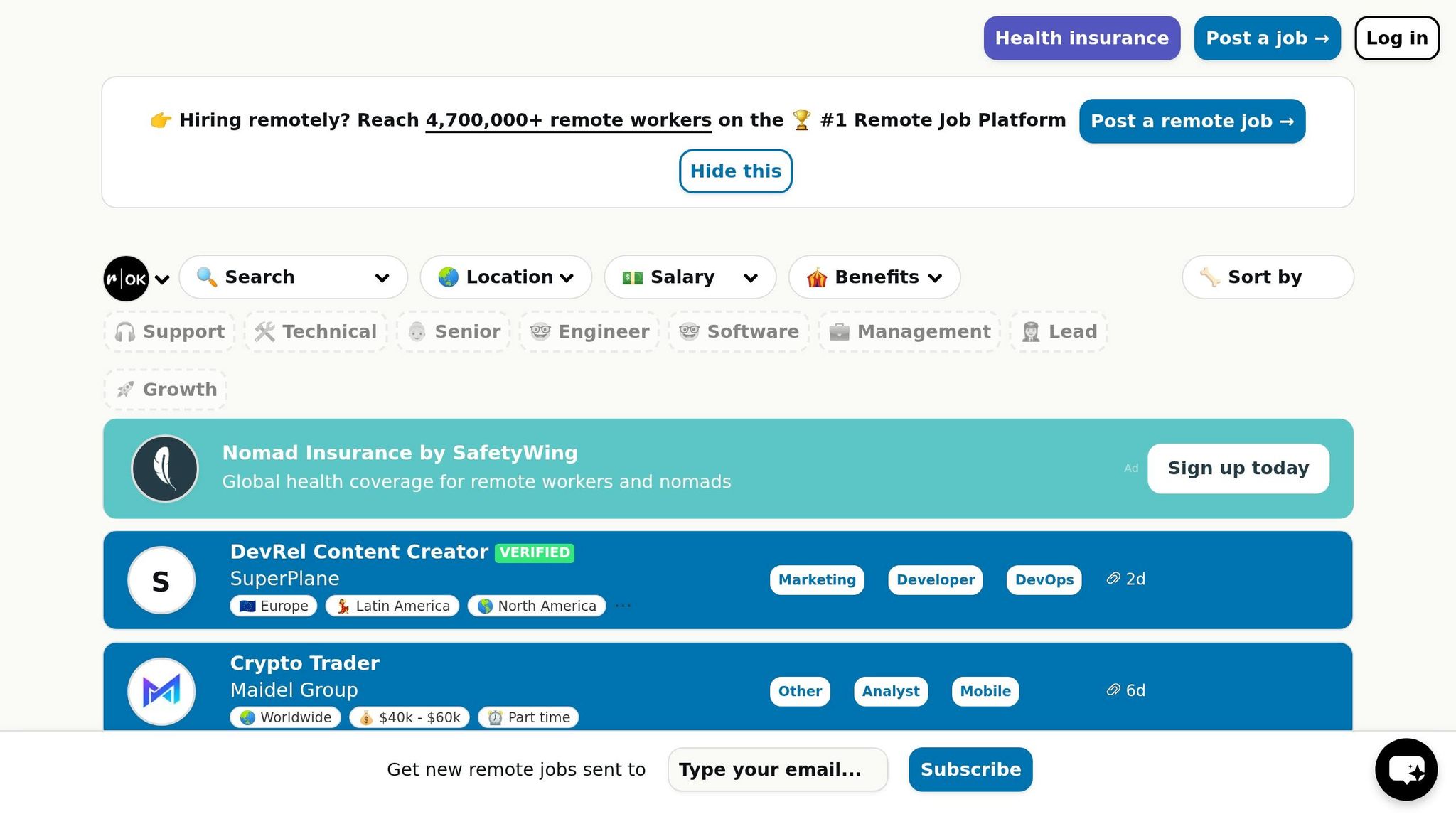The height and width of the screenshot is (819, 1456).
Task: Click the Analyst tag on Crypto Trader
Action: (x=891, y=691)
